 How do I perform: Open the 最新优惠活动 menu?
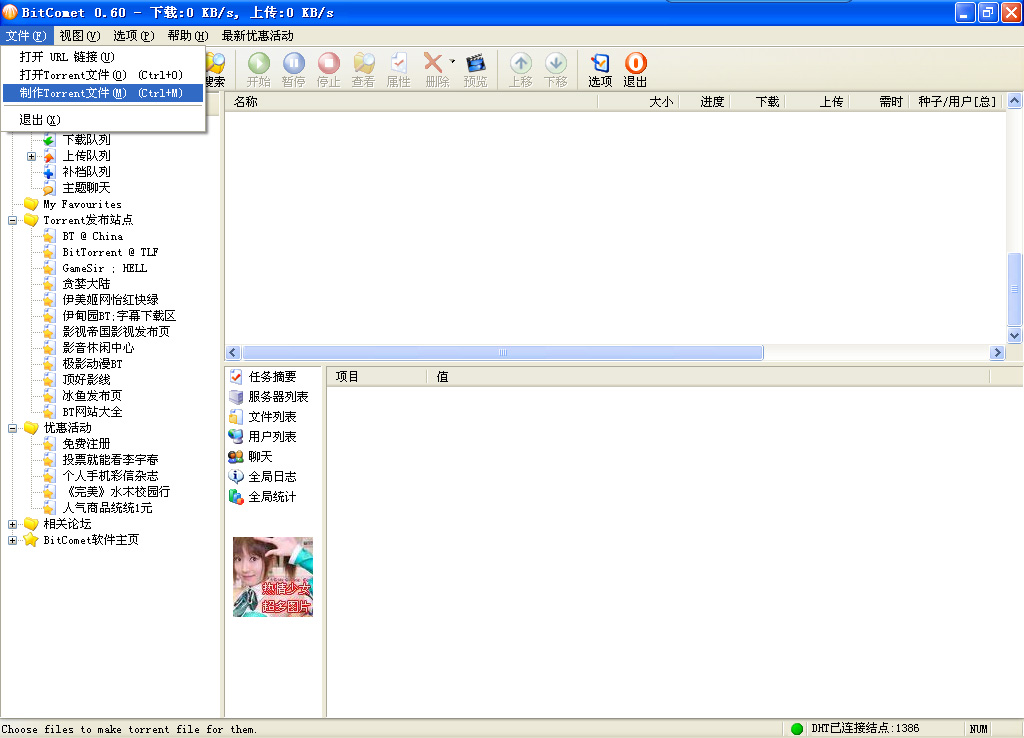(257, 36)
